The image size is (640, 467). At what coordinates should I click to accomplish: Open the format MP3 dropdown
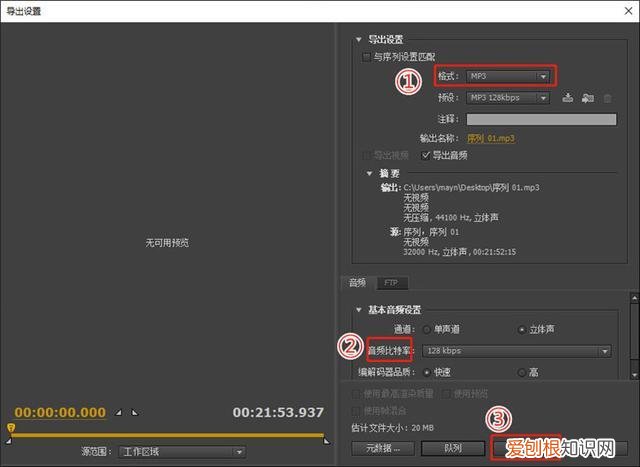point(508,76)
